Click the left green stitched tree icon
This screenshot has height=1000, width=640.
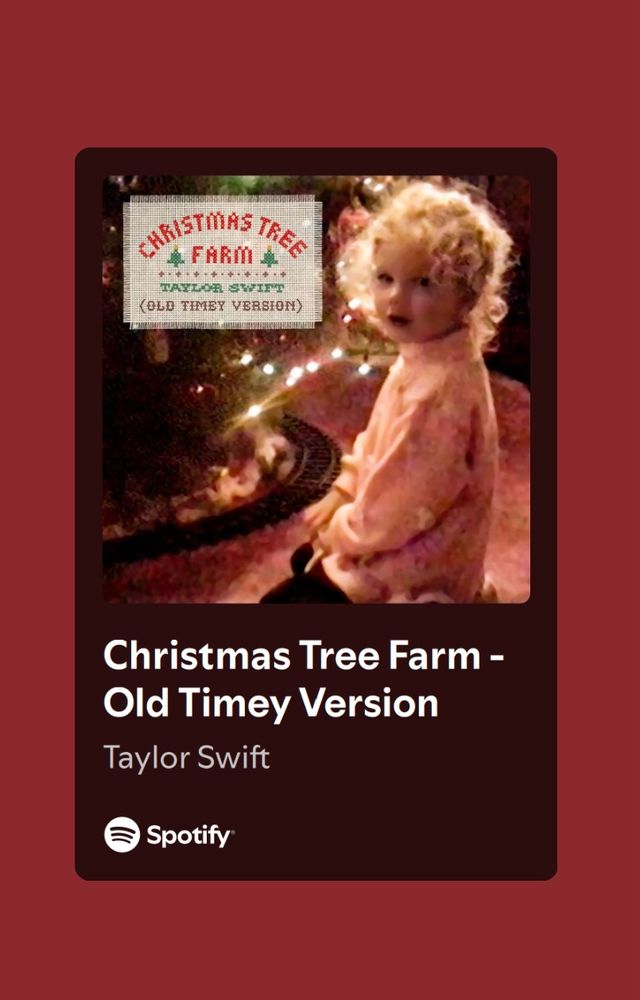(175, 256)
